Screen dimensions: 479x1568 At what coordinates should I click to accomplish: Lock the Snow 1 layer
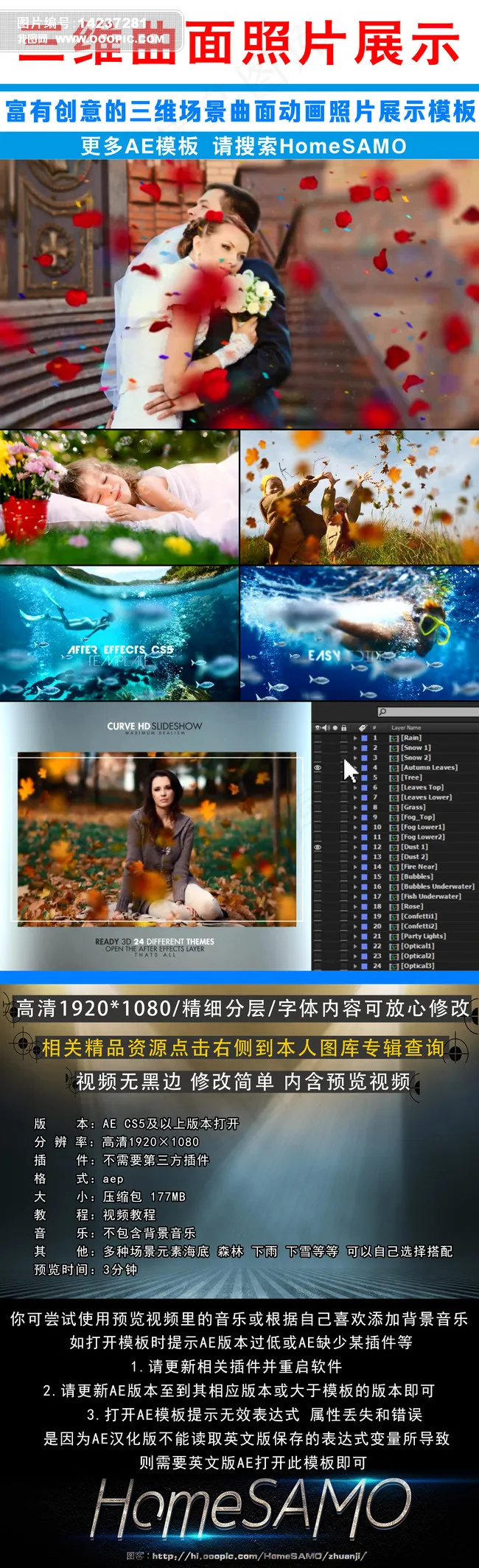coord(343,747)
